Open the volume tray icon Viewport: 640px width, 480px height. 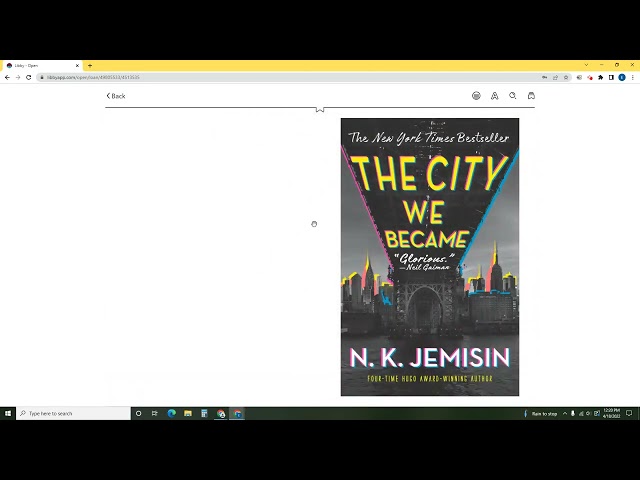[x=588, y=413]
